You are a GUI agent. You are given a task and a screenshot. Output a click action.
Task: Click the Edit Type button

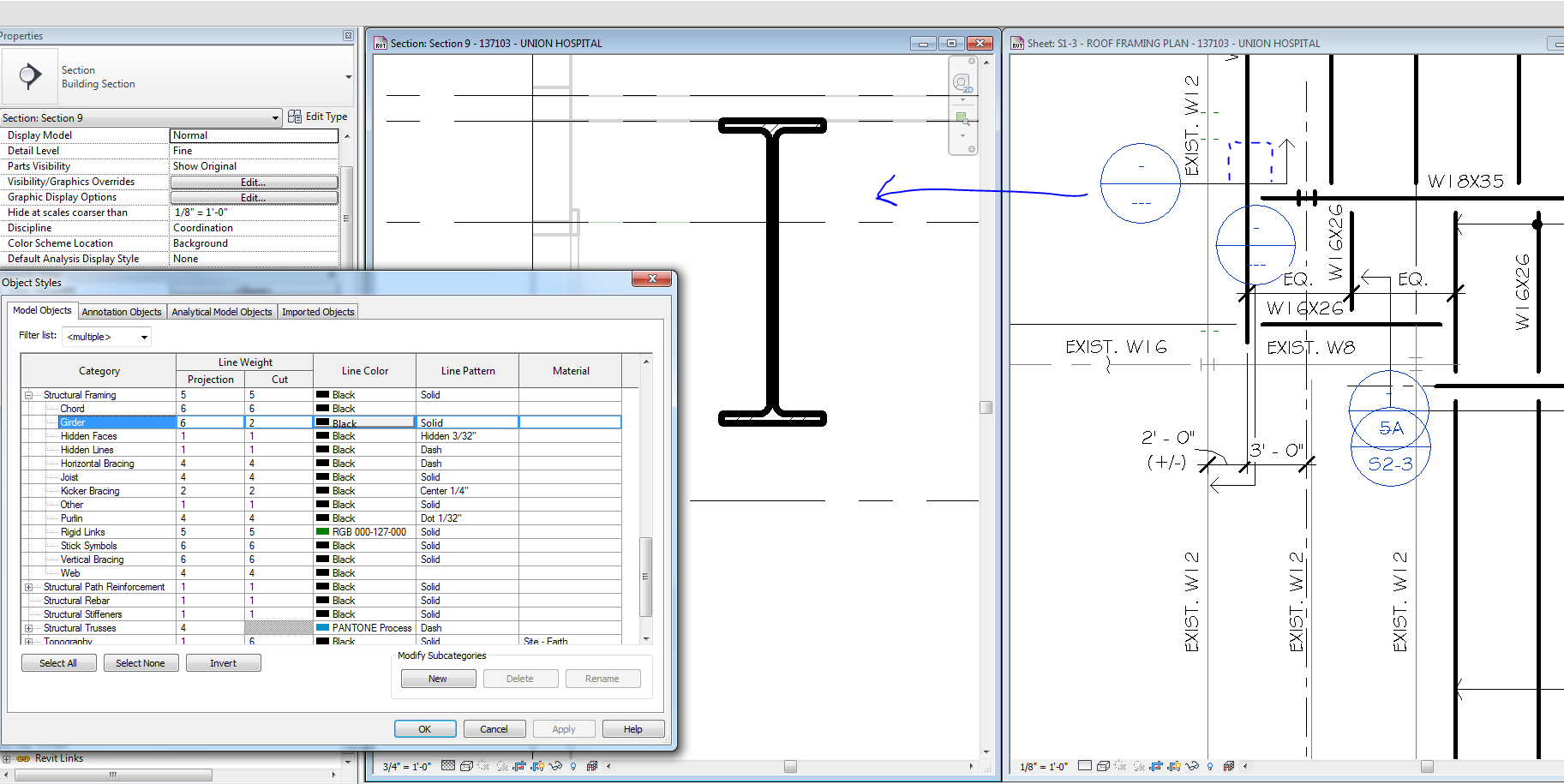tap(317, 117)
